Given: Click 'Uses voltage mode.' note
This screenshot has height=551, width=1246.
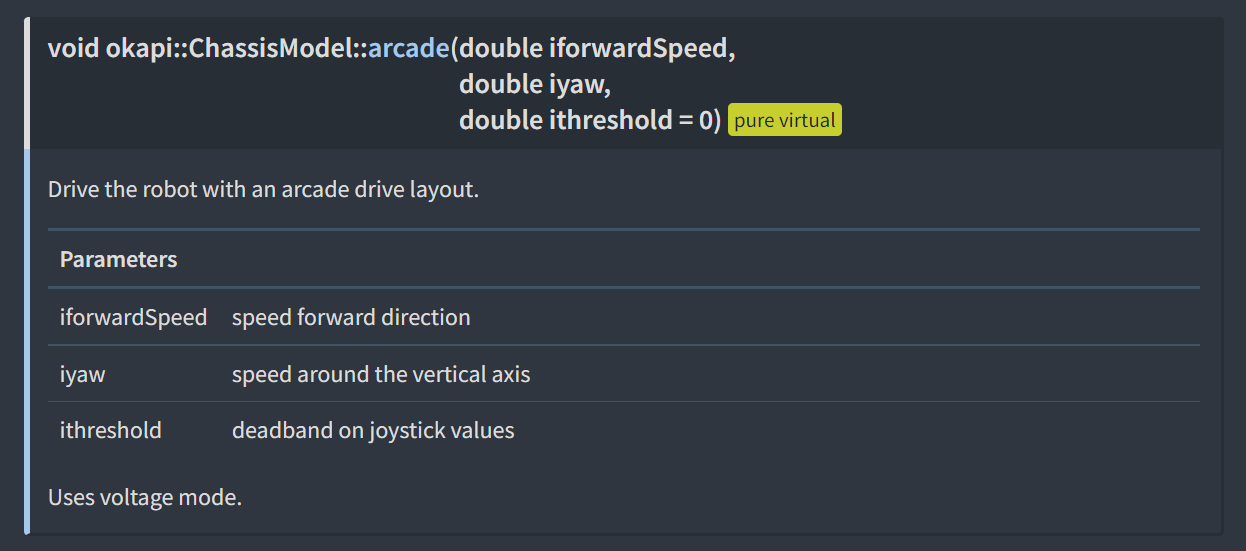Looking at the screenshot, I should coord(145,497).
